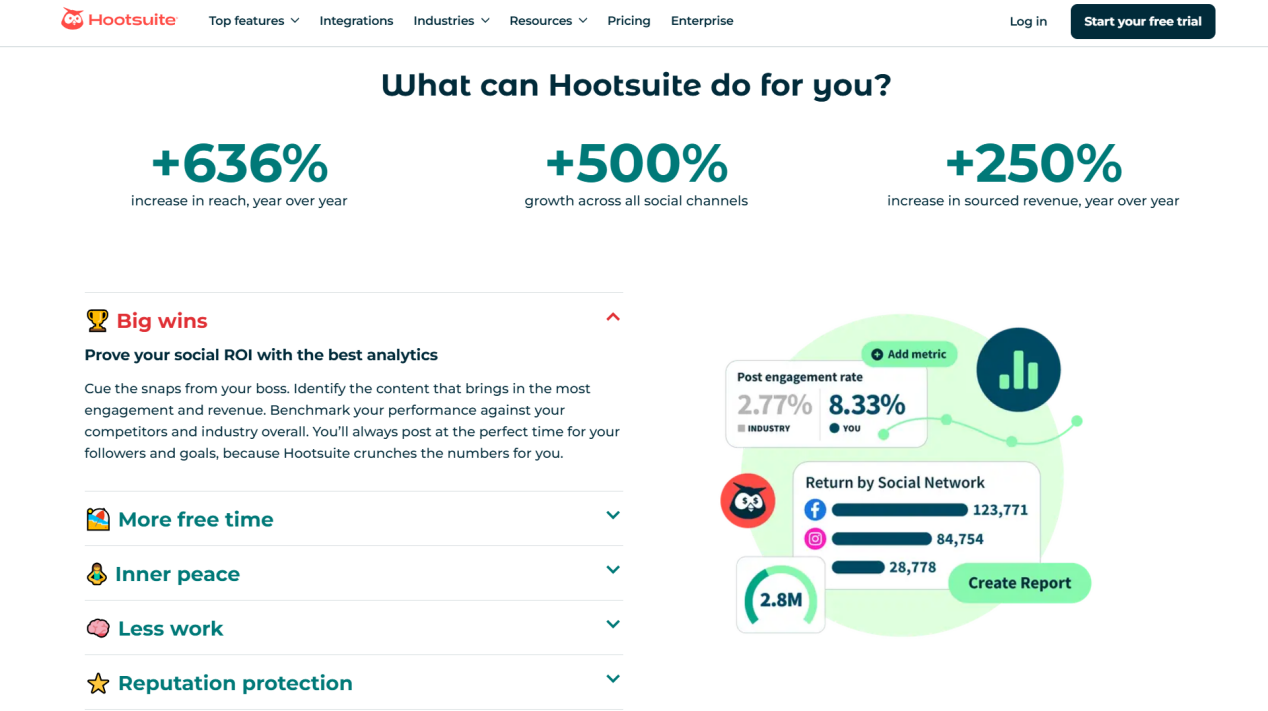Click the bar chart circle icon

[1018, 370]
